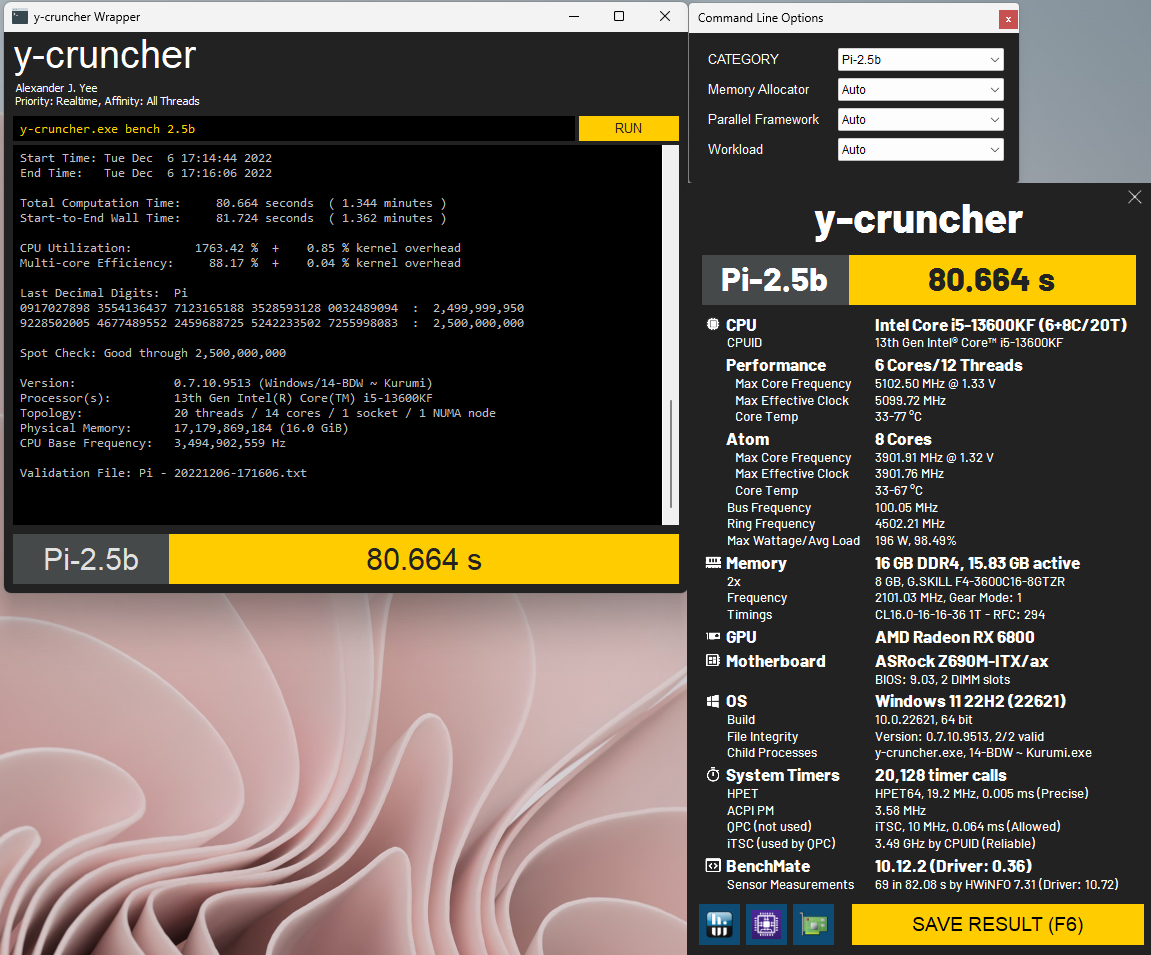1151x955 pixels.
Task: Minimize the y-cruncher Wrapper window
Action: (574, 16)
